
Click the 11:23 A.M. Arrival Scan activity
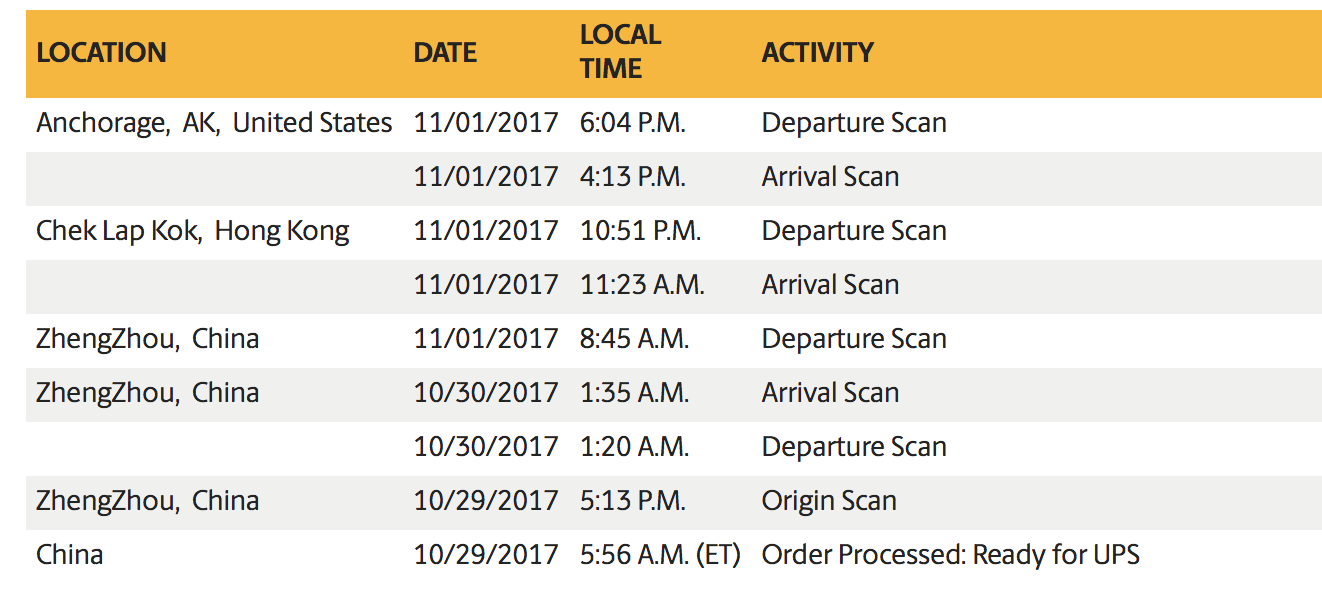coord(830,285)
